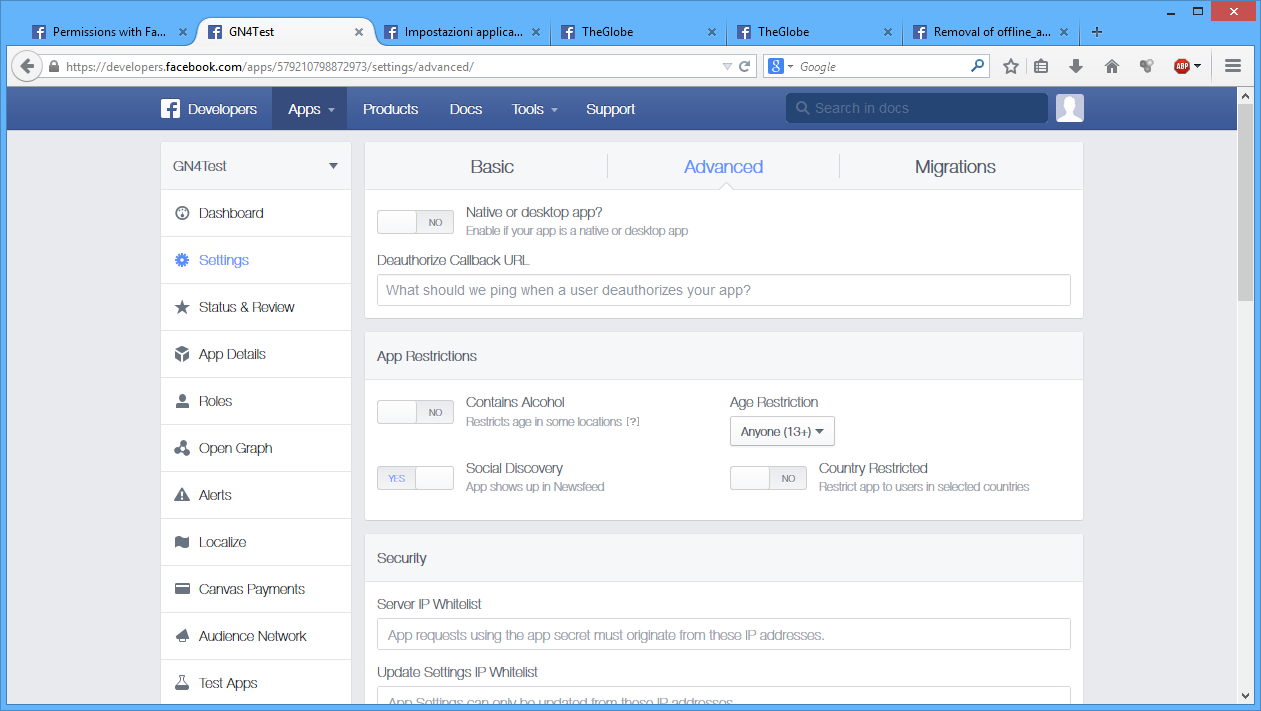The width and height of the screenshot is (1261, 711).
Task: Open the Products navigation link
Action: (390, 109)
